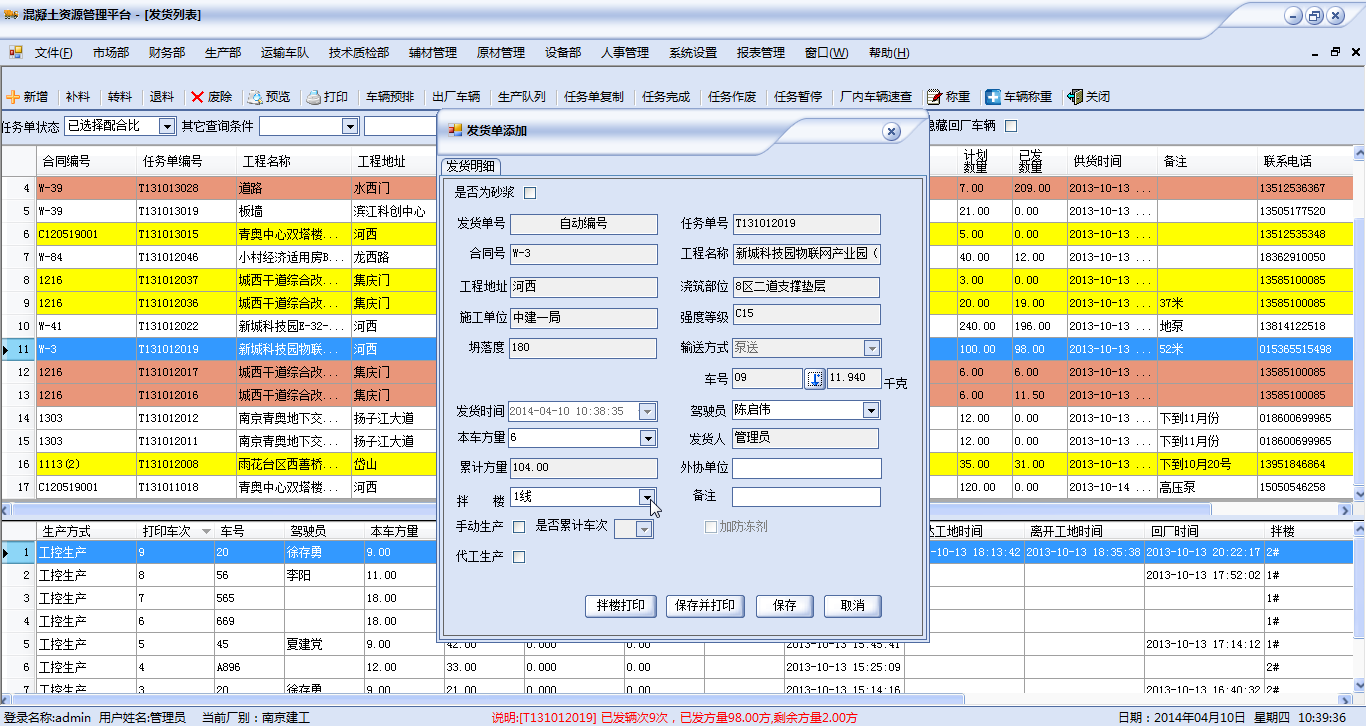This screenshot has width=1366, height=726.
Task: Click the 打印 printer icon
Action: click(313, 97)
